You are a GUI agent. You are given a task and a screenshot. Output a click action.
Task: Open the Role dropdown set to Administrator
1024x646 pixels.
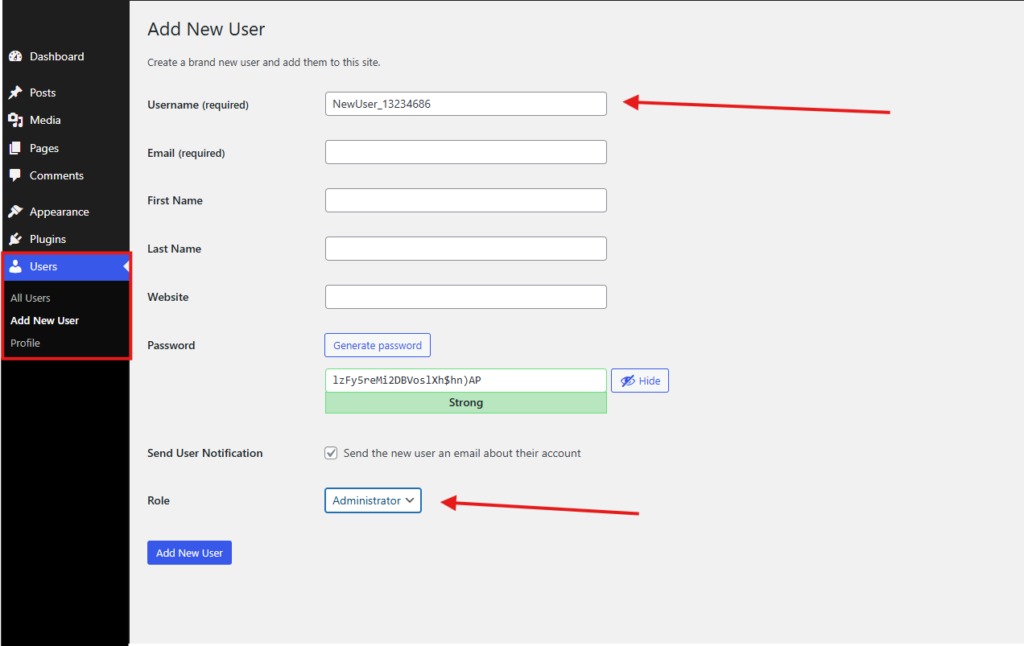[x=373, y=500]
